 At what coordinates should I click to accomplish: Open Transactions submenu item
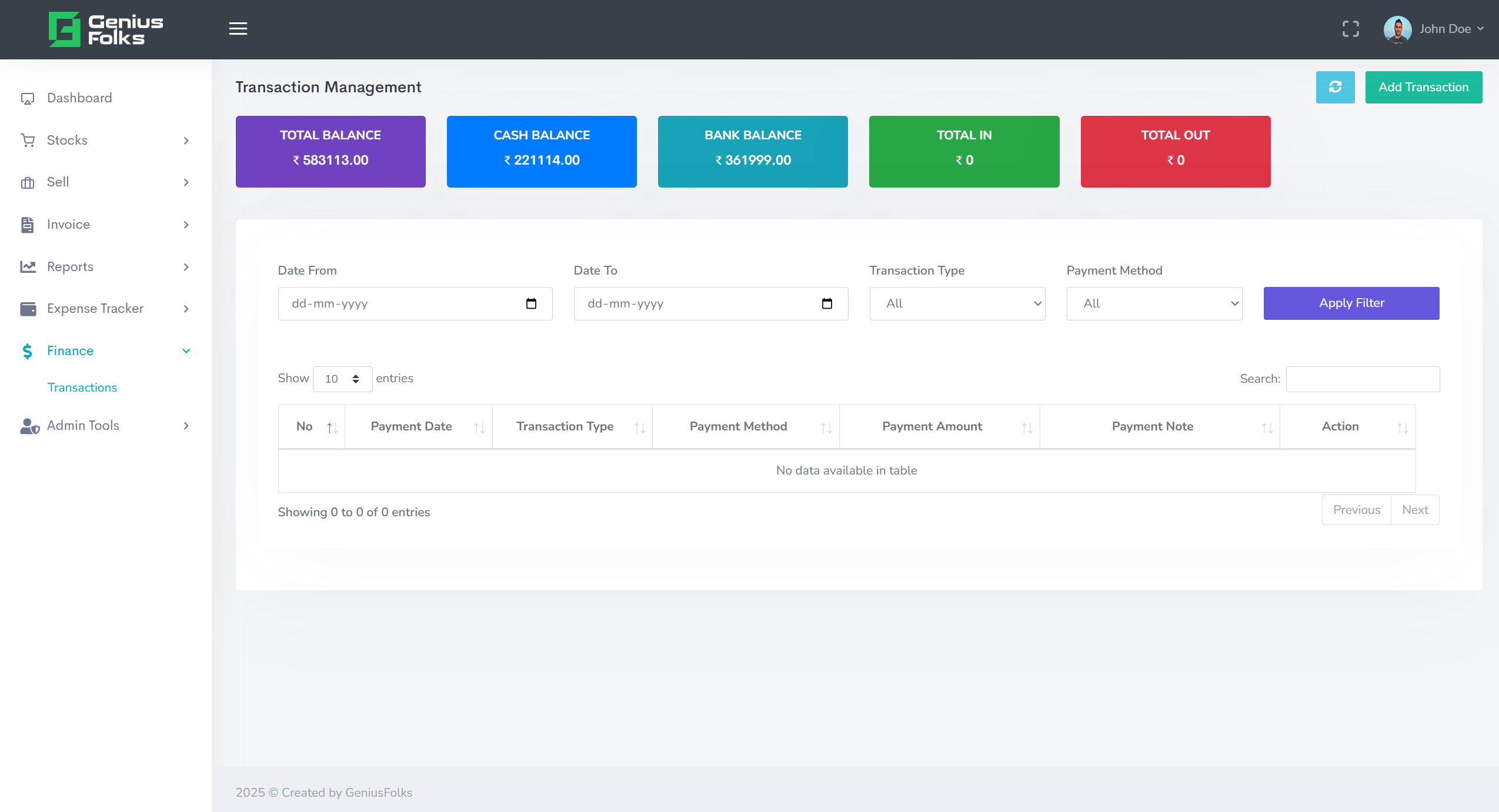tap(82, 387)
